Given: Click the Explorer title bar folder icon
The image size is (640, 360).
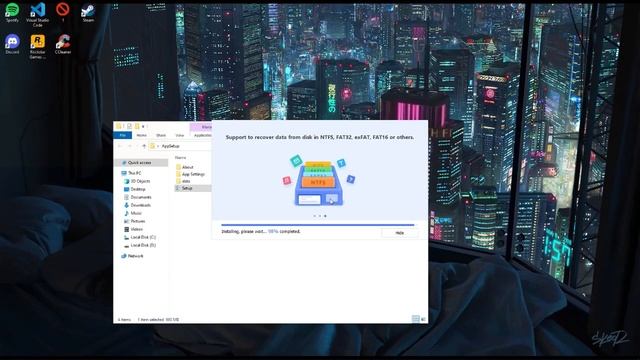Looking at the screenshot, I should 118,126.
